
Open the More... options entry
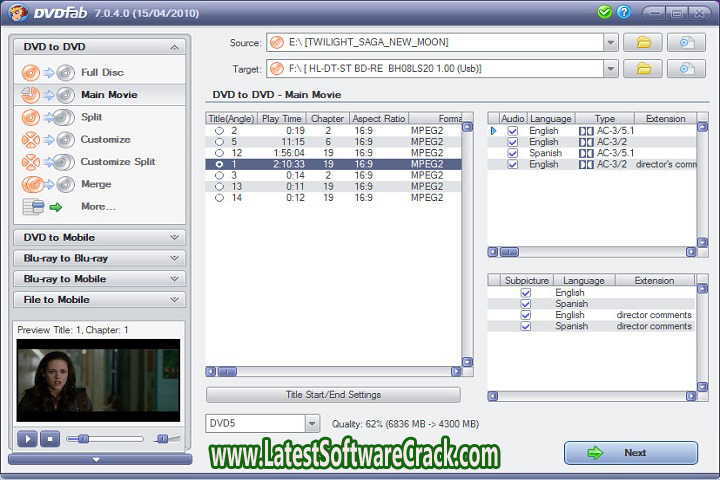click(98, 206)
